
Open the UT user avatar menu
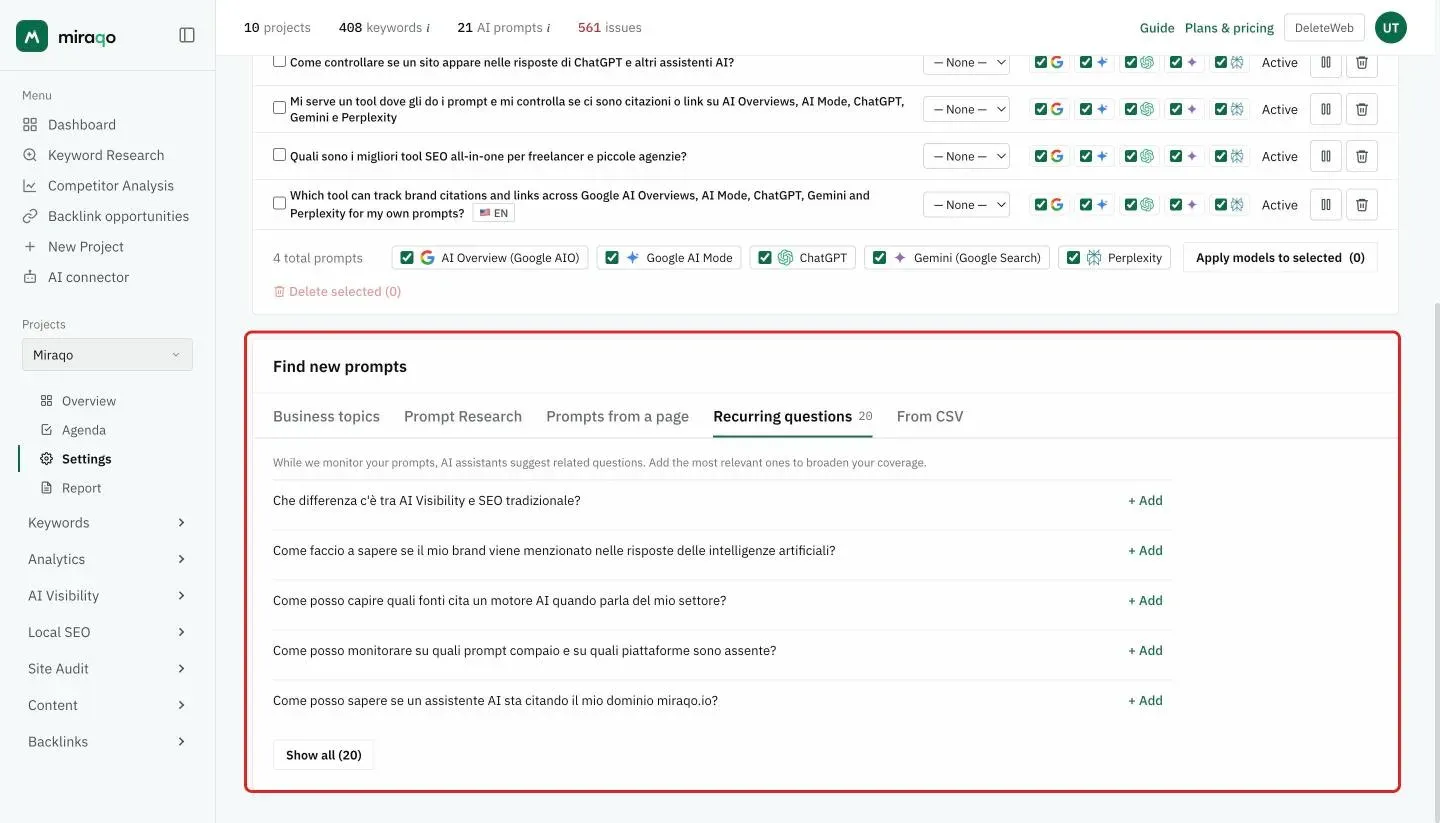[1391, 28]
